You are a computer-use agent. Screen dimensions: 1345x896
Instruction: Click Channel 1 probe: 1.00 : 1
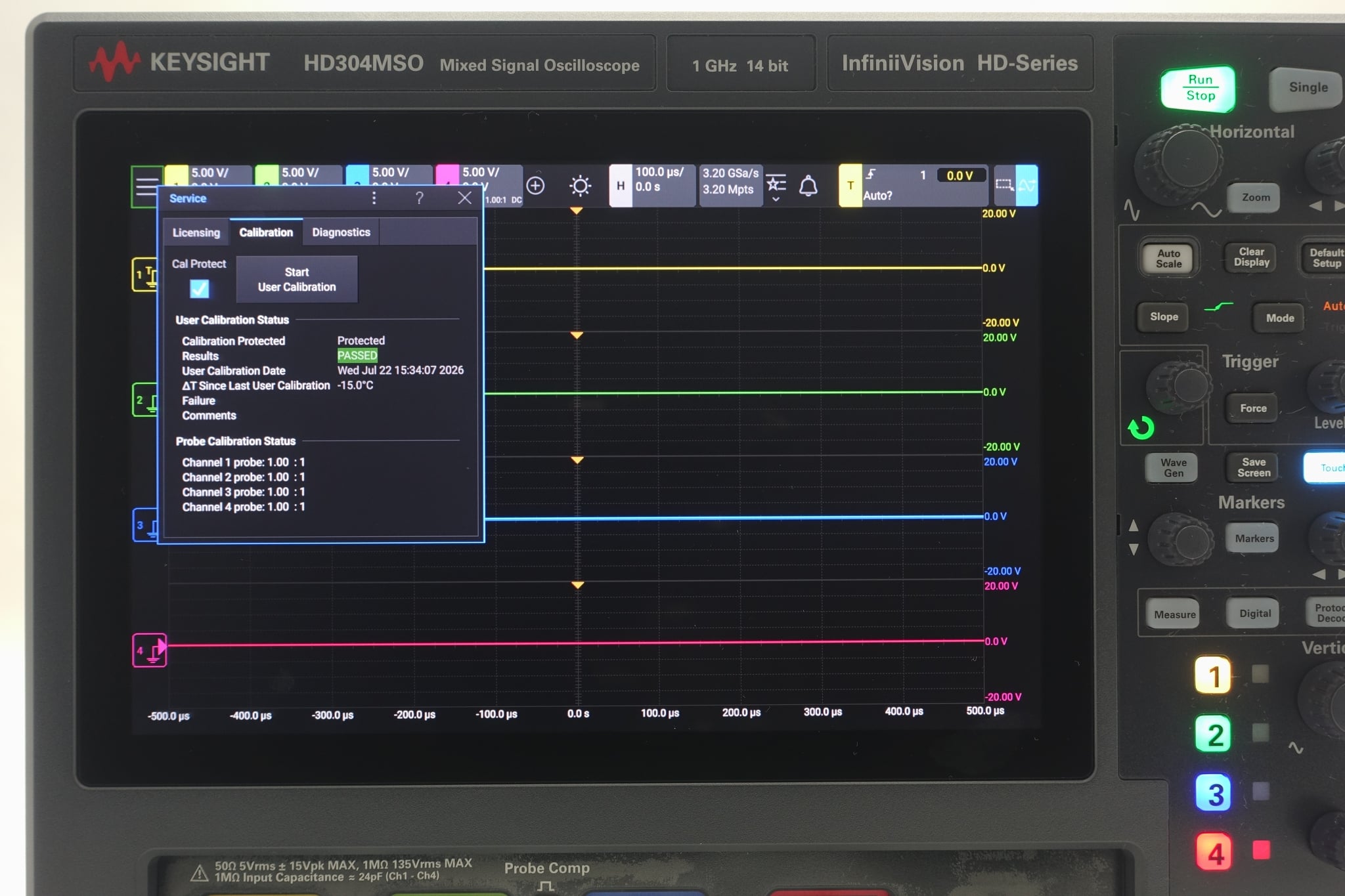click(x=243, y=462)
